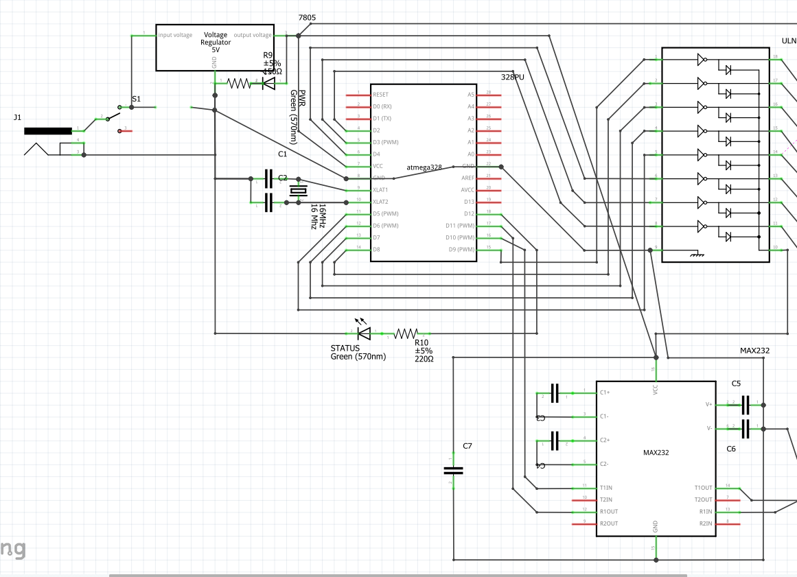Click the XLAT2 pin label
Screen dimensions: 797x577
click(x=380, y=202)
